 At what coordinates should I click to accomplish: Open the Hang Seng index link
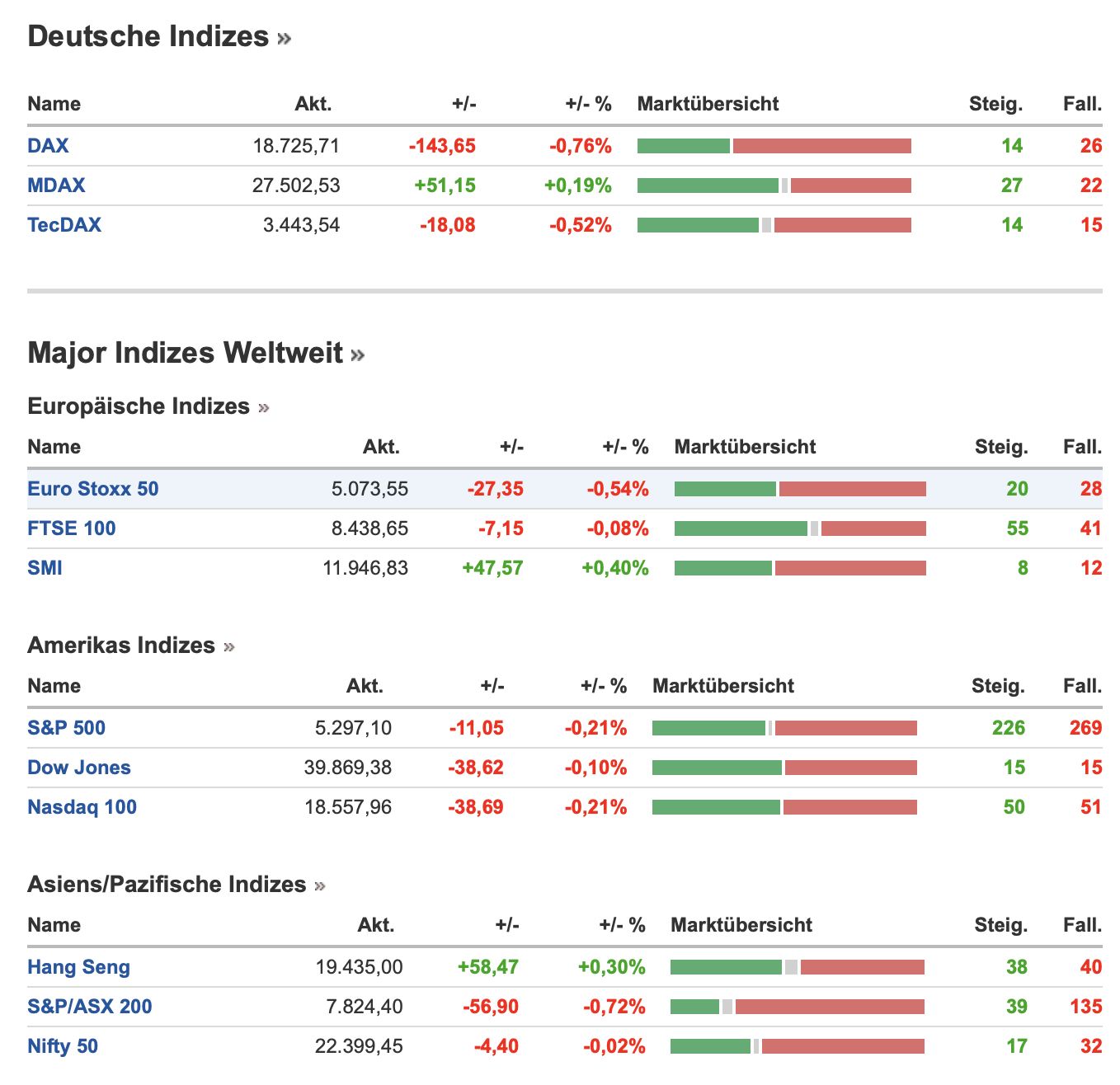[78, 967]
